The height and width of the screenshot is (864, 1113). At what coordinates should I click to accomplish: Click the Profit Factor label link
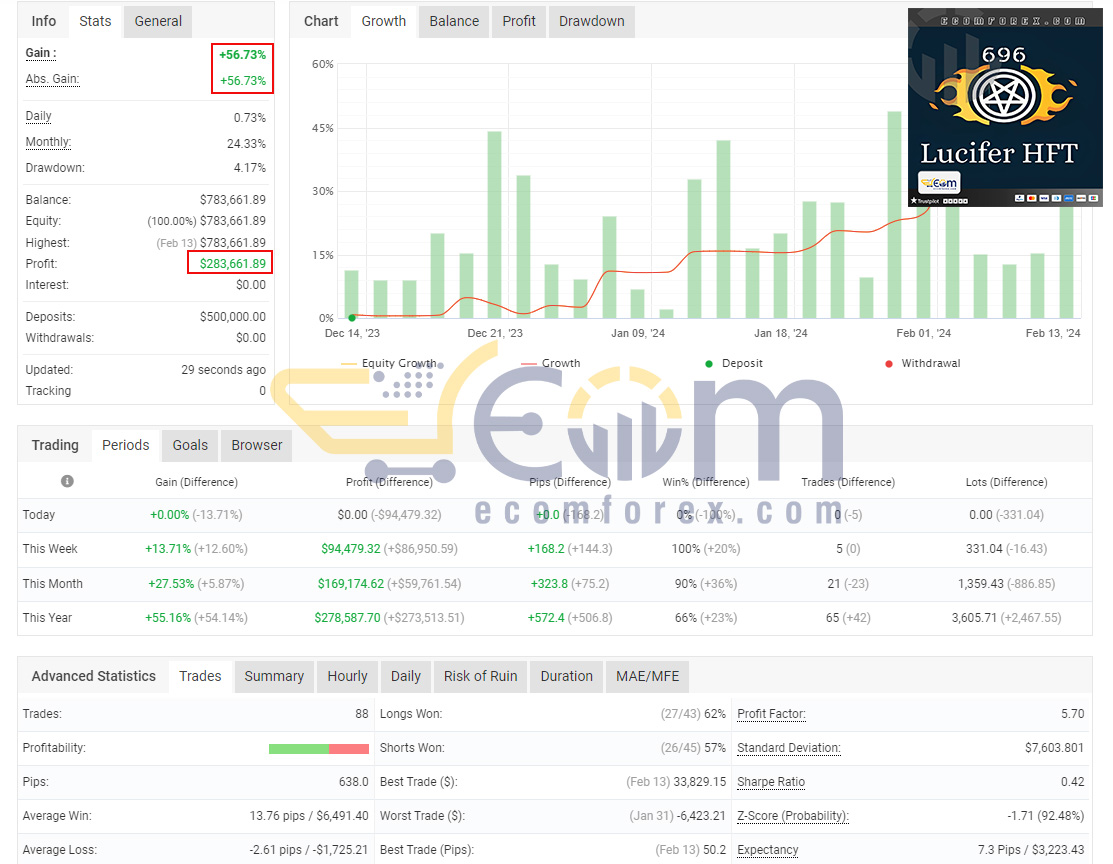coord(772,714)
